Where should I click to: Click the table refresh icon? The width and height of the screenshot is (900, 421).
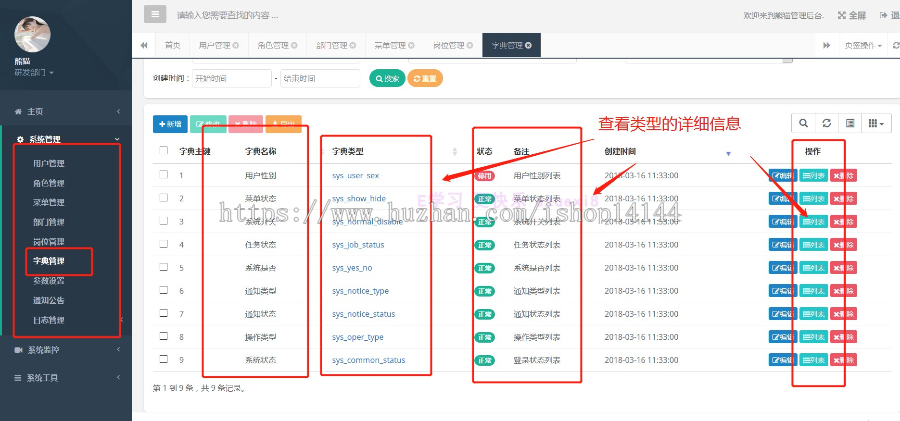click(x=827, y=123)
